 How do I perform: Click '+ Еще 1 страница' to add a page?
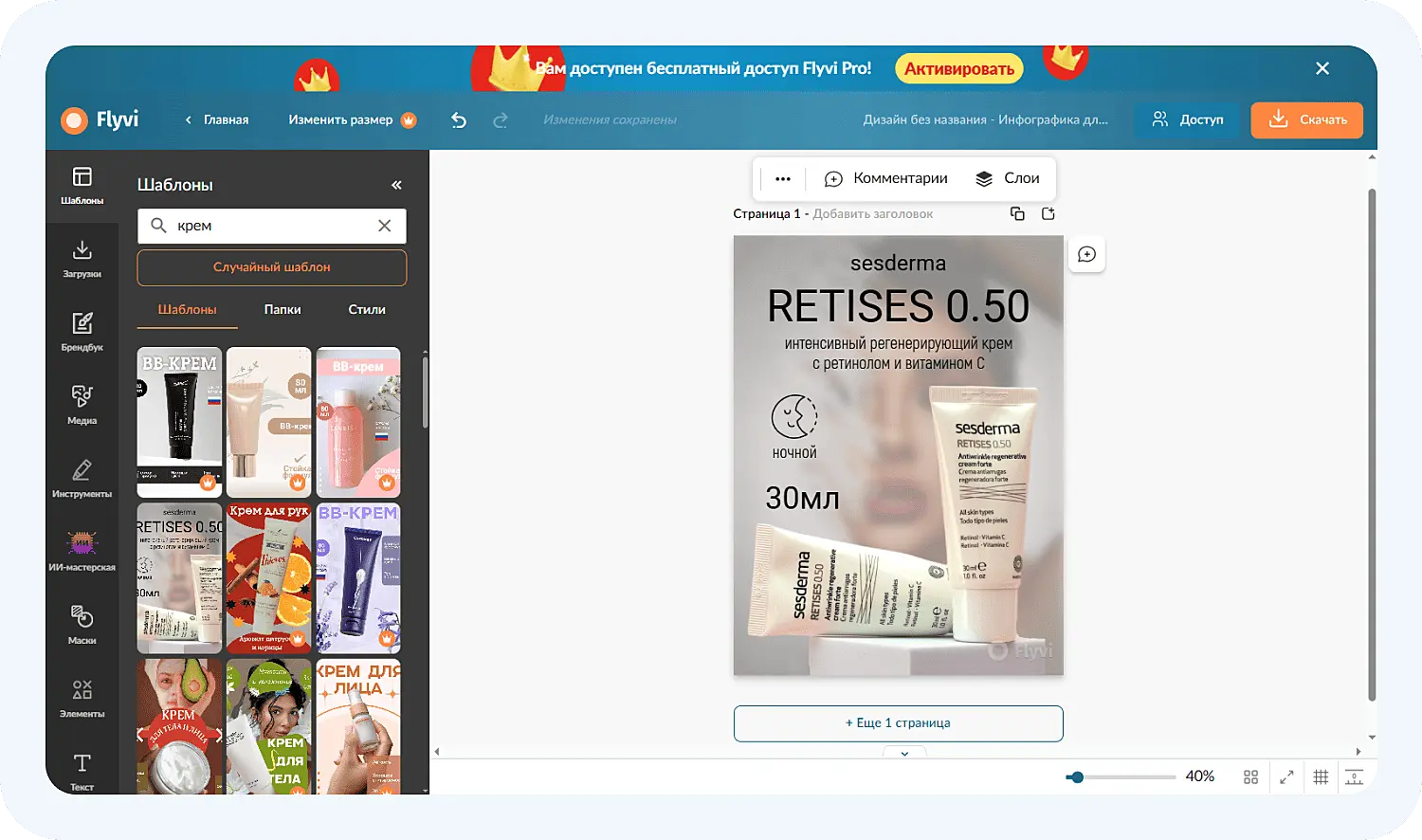coord(898,723)
